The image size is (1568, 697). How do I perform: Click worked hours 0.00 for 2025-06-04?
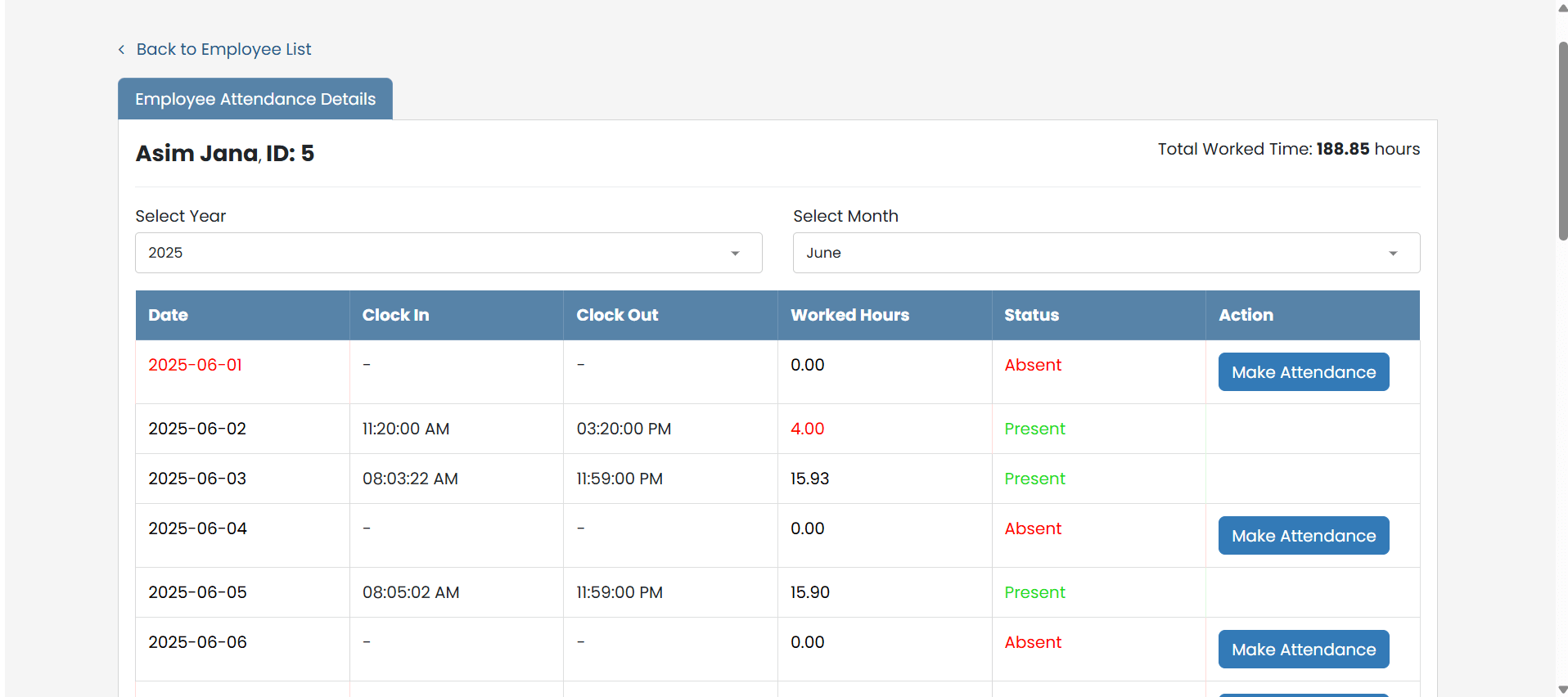807,528
